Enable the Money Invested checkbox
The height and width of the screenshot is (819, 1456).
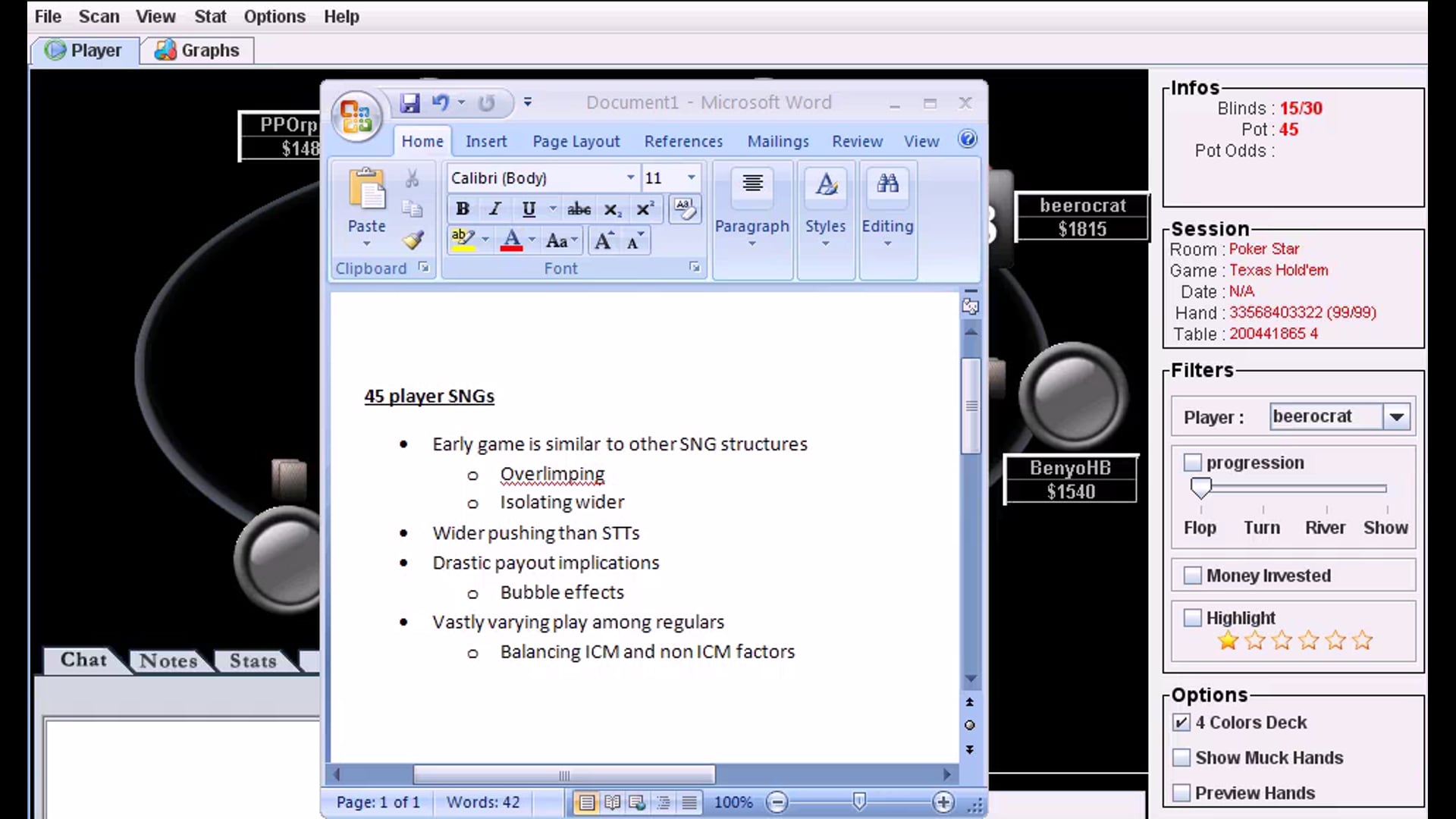pos(1193,576)
